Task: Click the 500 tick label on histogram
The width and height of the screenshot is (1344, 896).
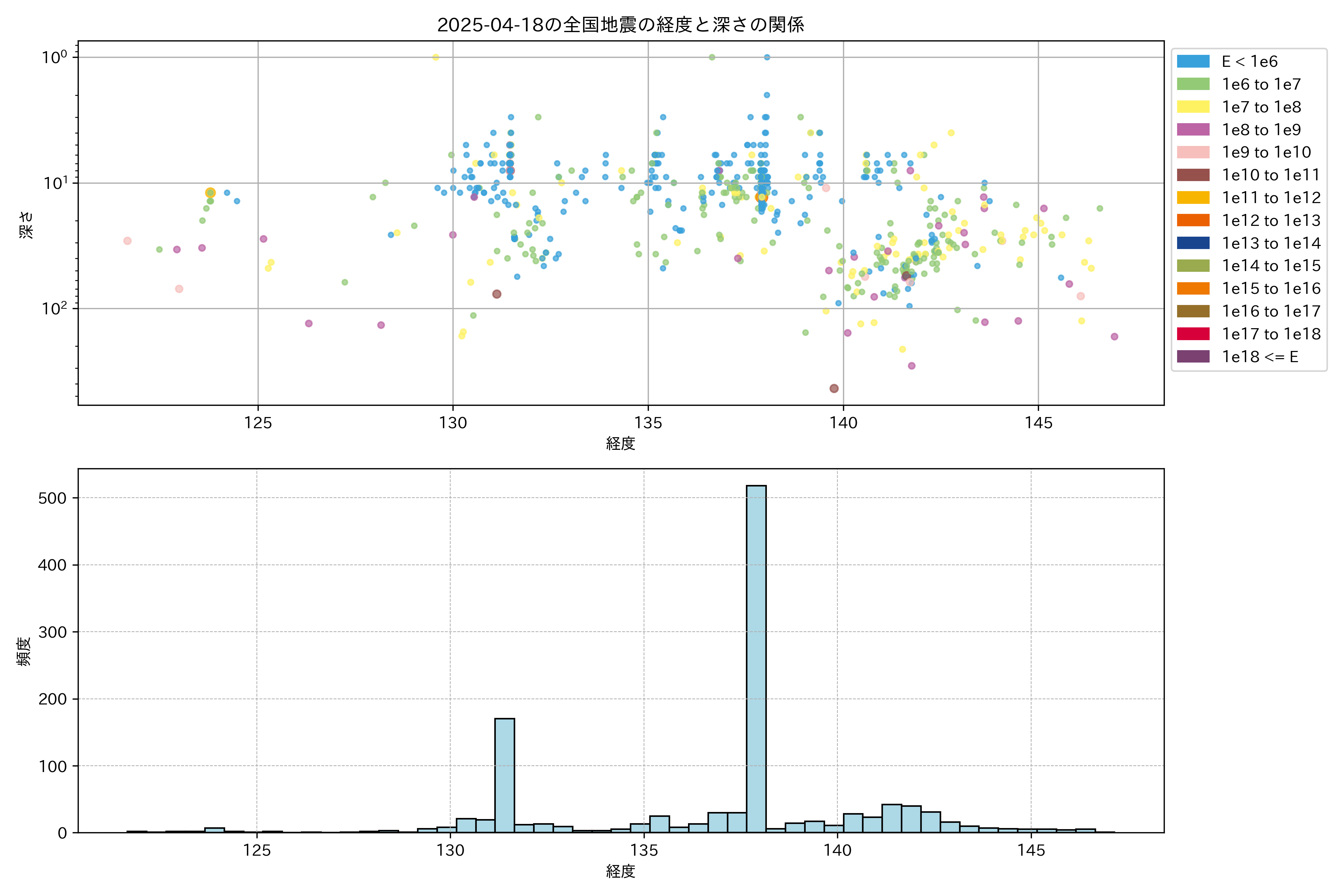Action: 53,498
